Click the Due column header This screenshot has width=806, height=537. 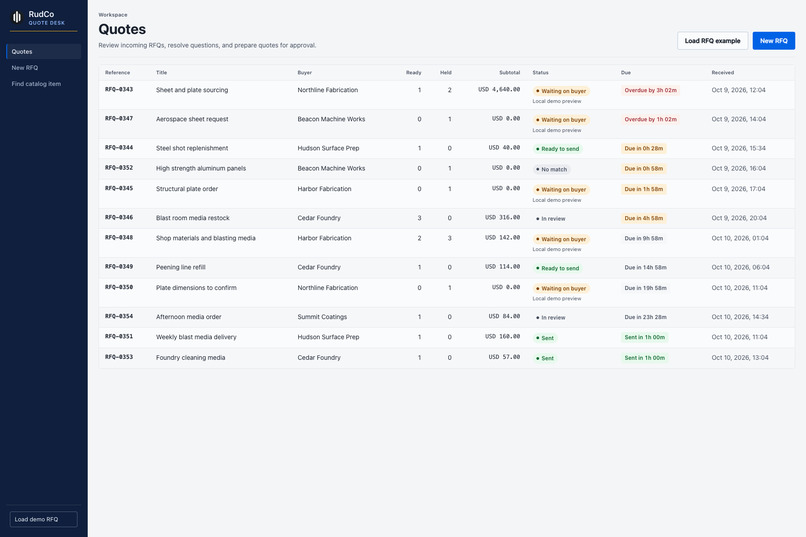pyautogui.click(x=626, y=72)
